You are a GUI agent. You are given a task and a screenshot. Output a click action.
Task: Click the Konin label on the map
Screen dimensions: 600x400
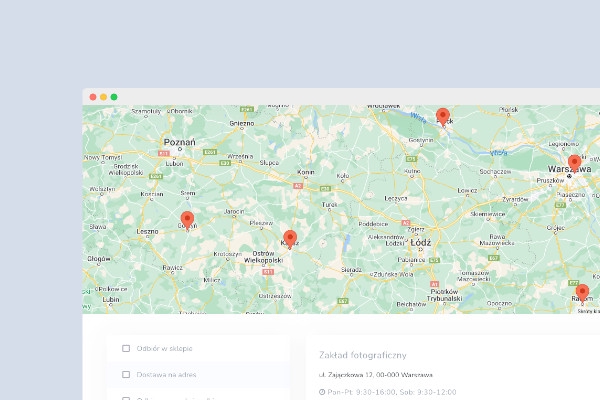pyautogui.click(x=305, y=173)
